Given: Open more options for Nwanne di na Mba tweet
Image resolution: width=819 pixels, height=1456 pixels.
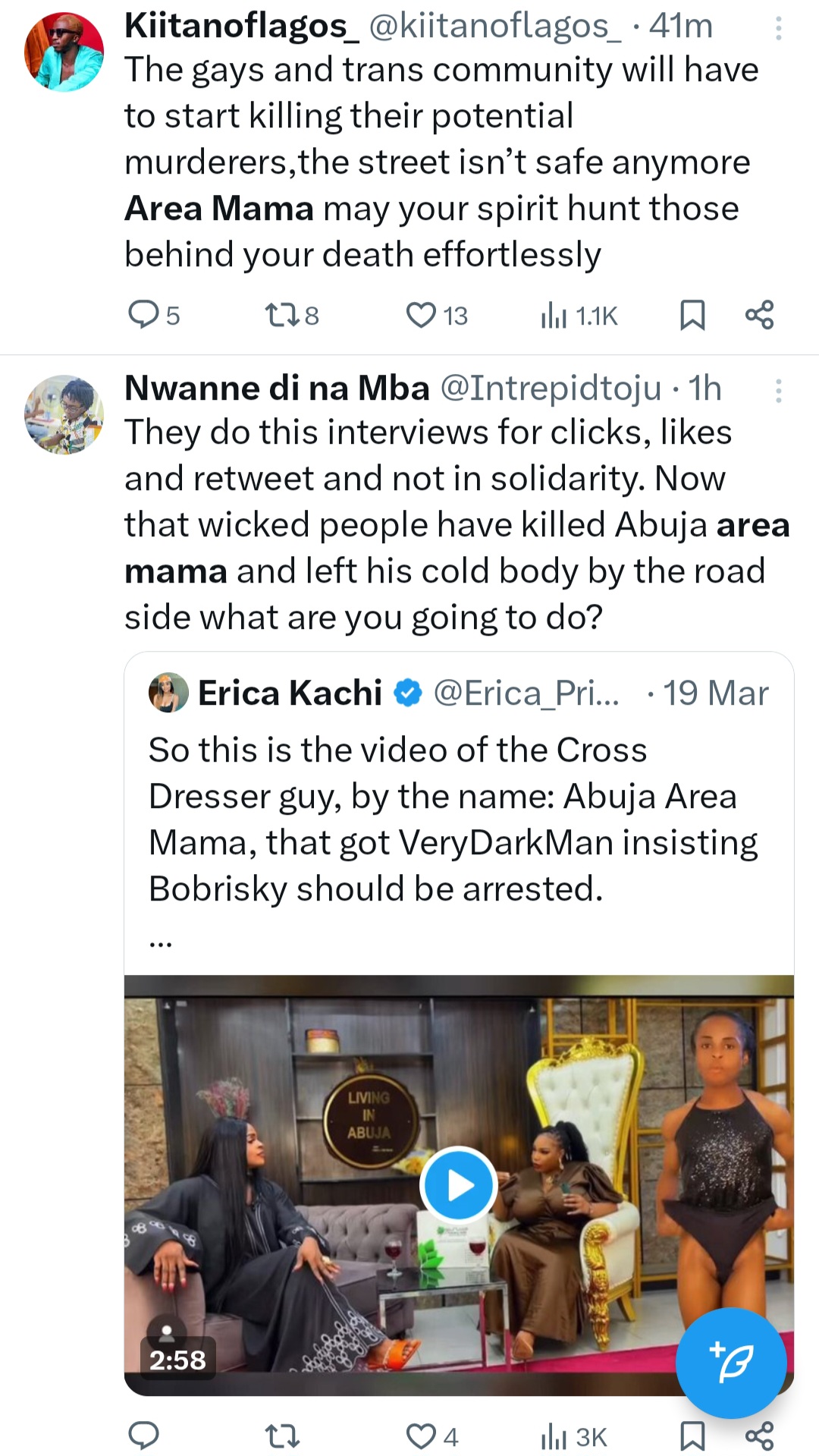Looking at the screenshot, I should [778, 391].
